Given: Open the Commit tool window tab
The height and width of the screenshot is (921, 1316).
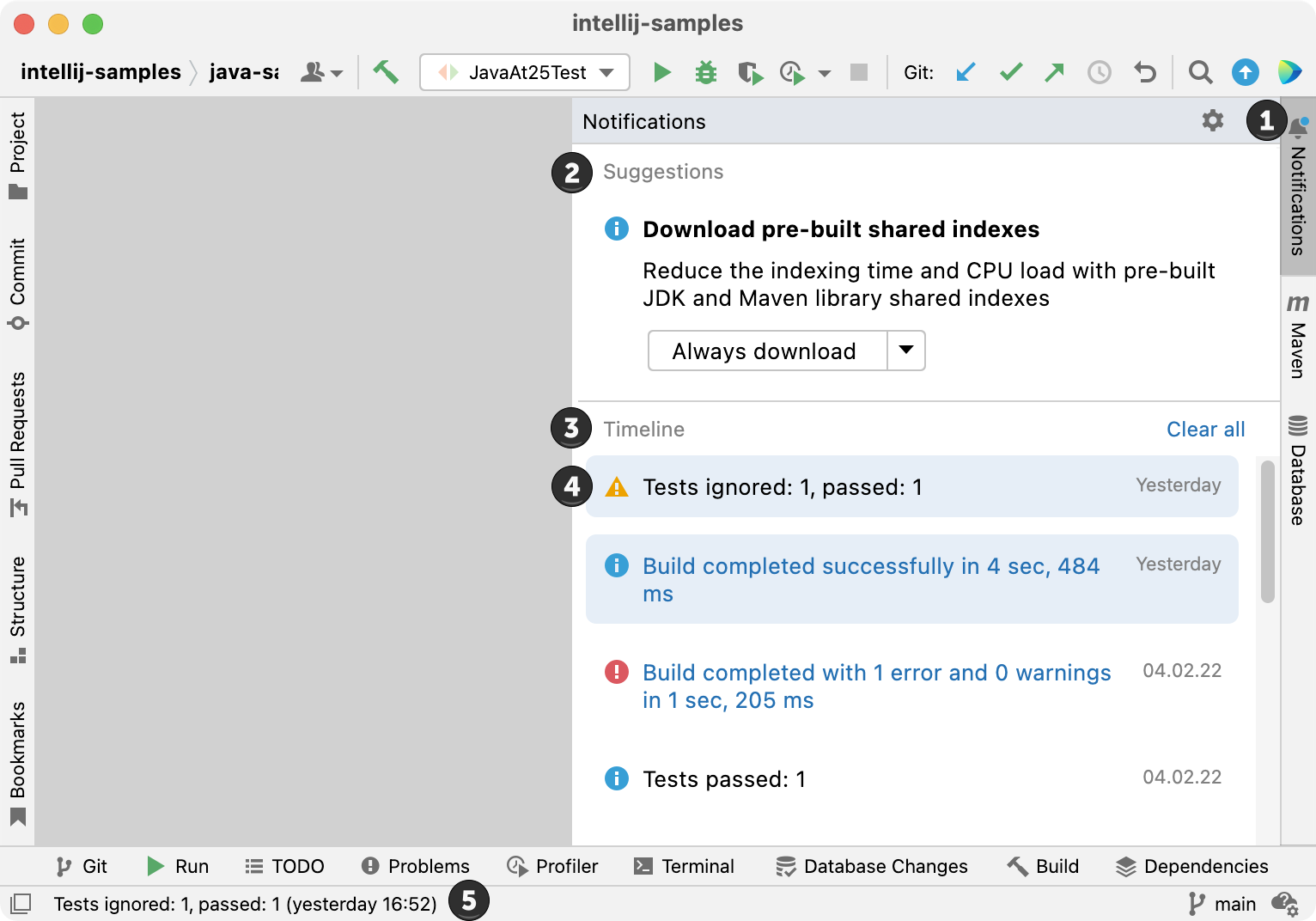Looking at the screenshot, I should tap(18, 284).
